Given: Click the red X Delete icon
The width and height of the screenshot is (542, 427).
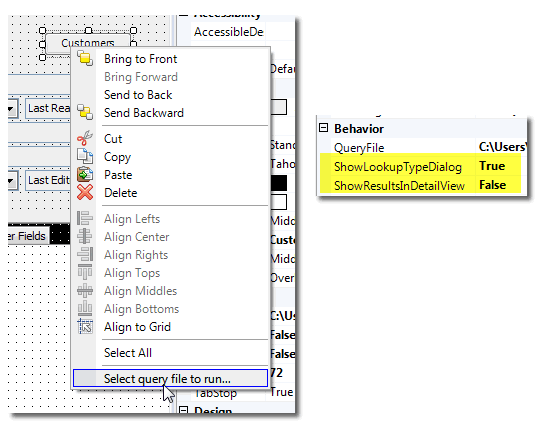Looking at the screenshot, I should point(85,192).
